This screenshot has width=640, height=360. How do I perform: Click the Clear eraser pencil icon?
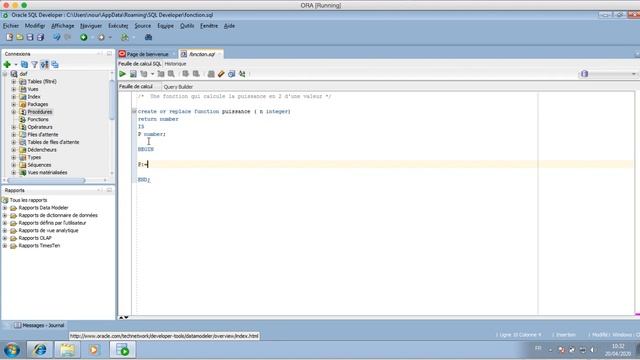click(x=221, y=74)
